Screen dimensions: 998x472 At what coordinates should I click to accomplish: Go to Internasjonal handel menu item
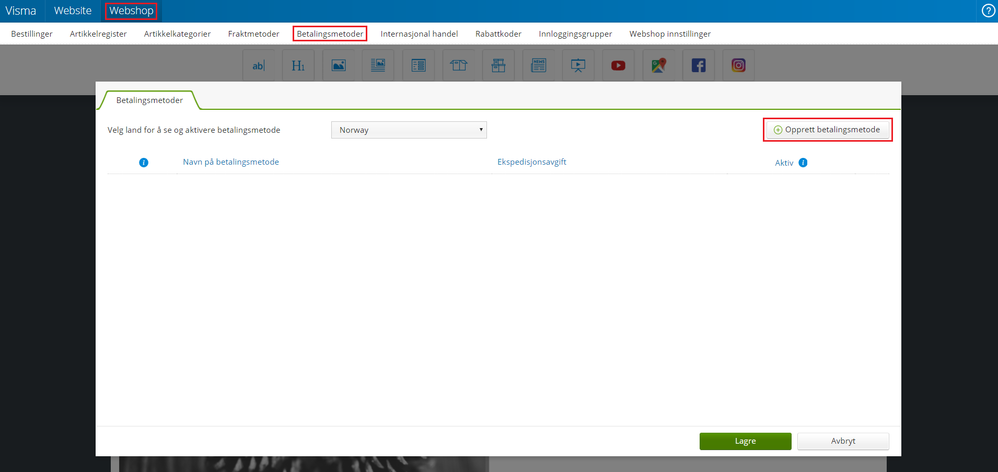coord(419,34)
